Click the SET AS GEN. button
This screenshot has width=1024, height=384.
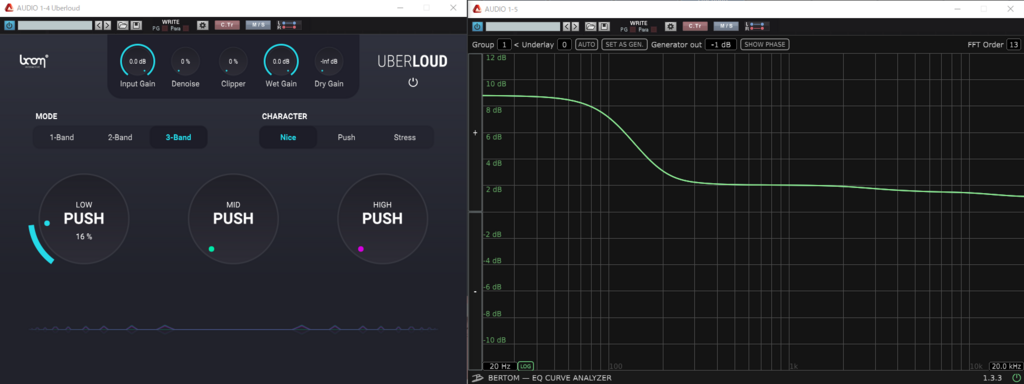point(624,44)
